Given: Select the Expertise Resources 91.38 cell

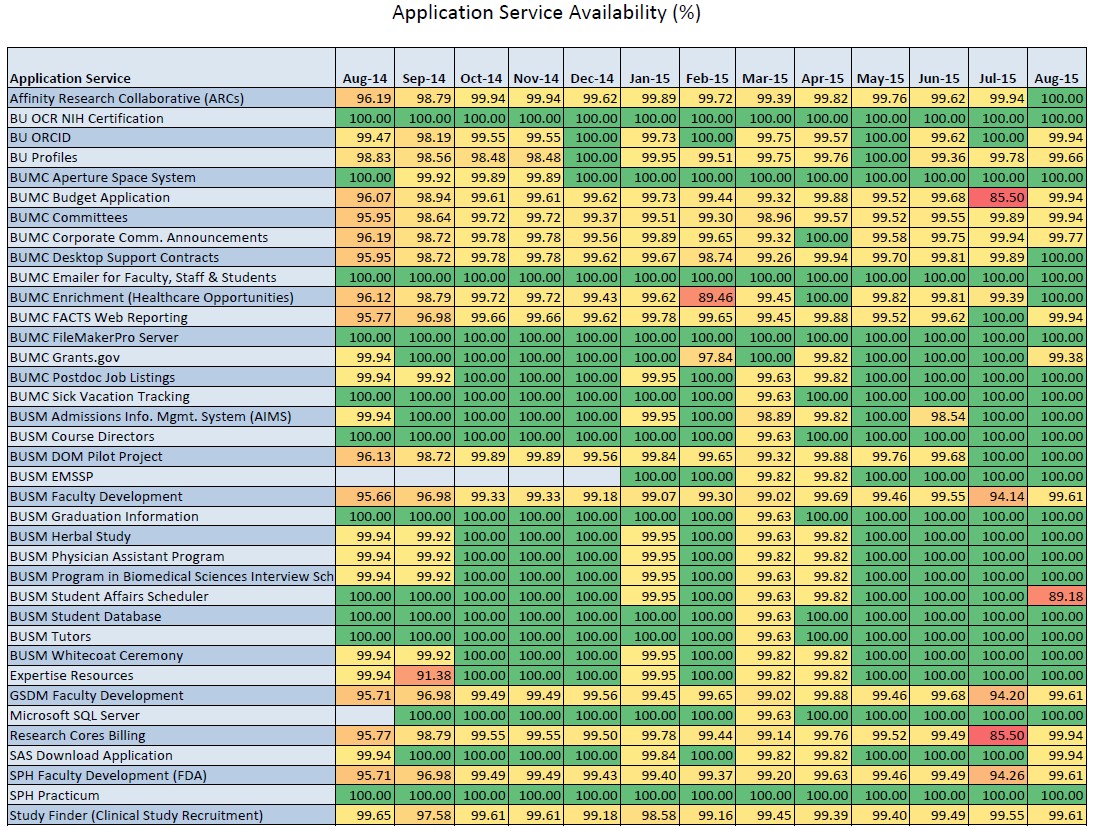Looking at the screenshot, I should (424, 676).
